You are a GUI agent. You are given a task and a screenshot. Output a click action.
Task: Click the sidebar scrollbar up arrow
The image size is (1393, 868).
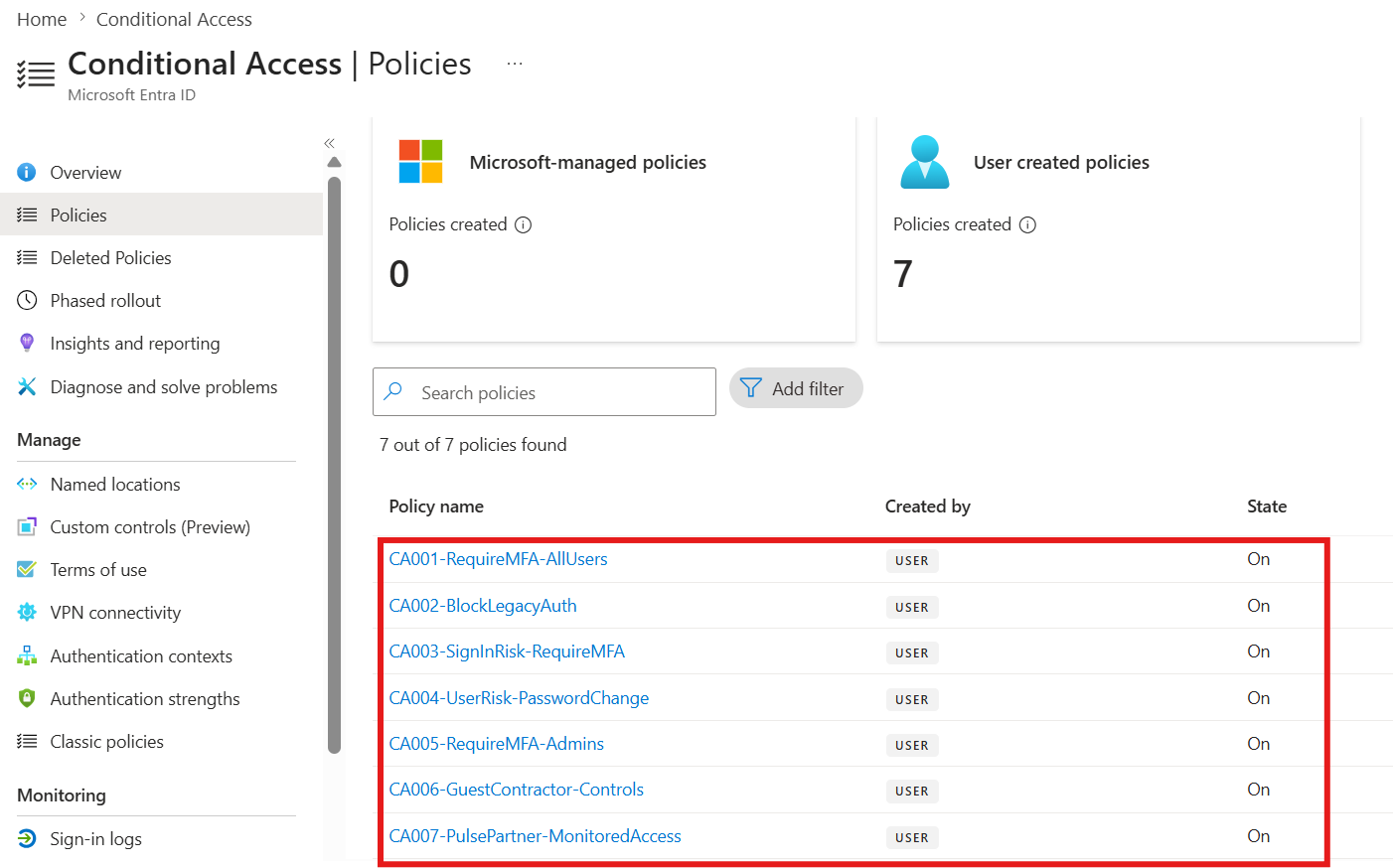[334, 162]
